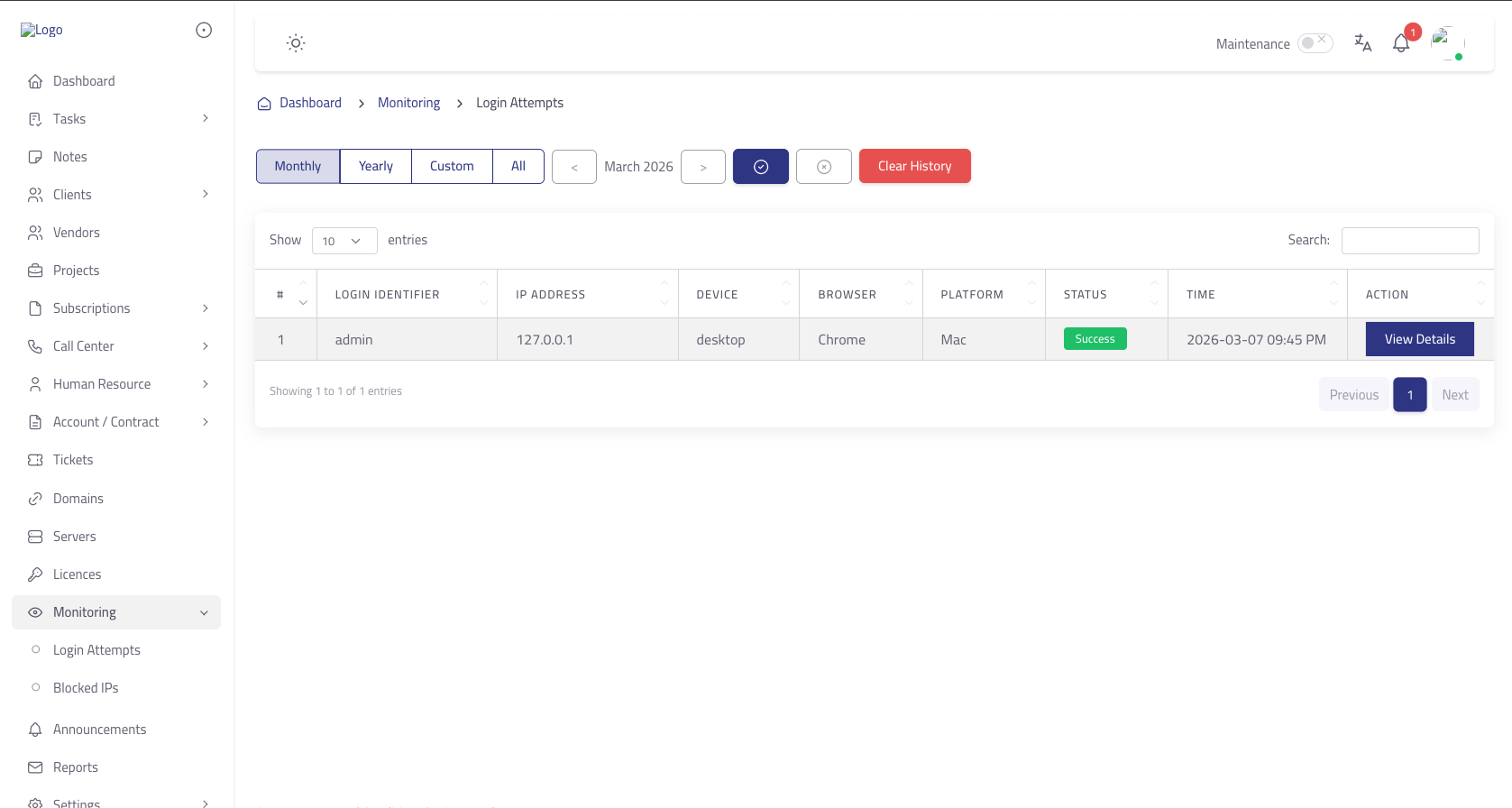
Task: Toggle the light/dark theme sun icon
Action: click(x=296, y=43)
